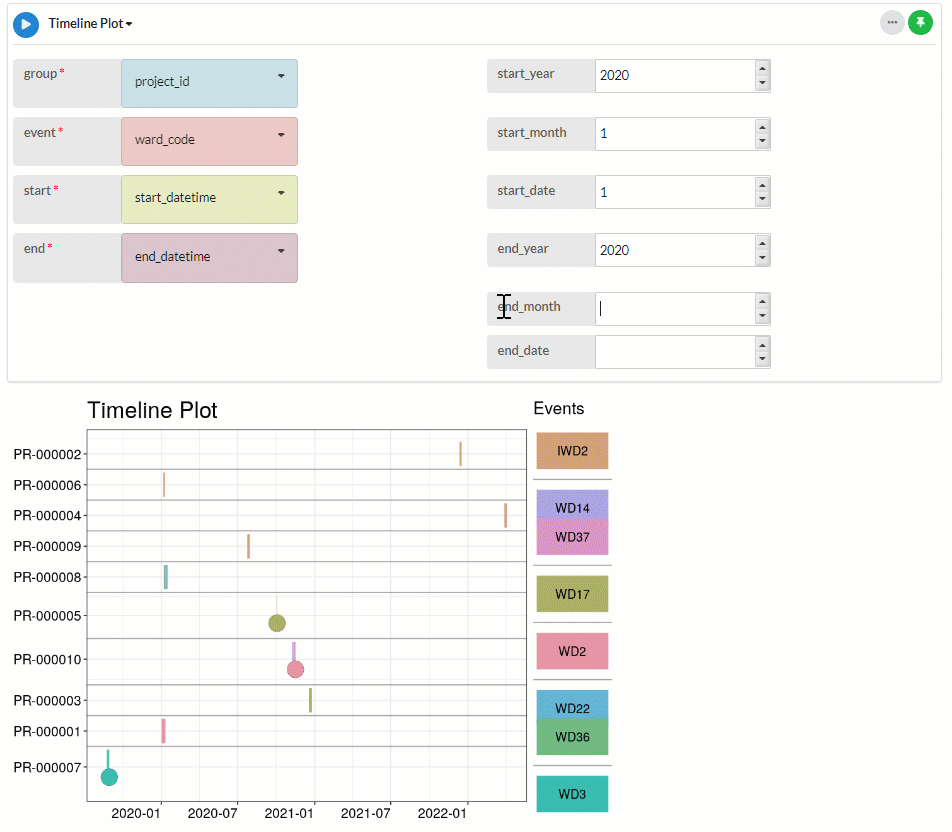This screenshot has width=952, height=832.
Task: Click the empty end_month input field
Action: coord(670,308)
